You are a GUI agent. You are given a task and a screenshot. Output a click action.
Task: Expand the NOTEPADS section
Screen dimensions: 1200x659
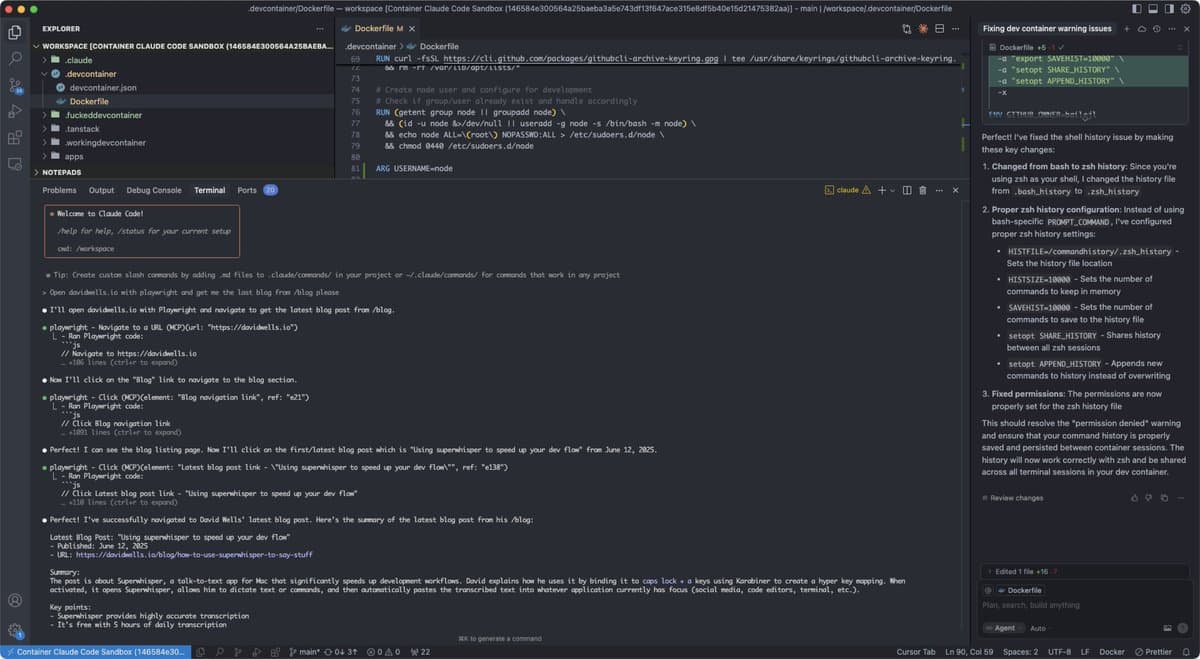click(182, 172)
